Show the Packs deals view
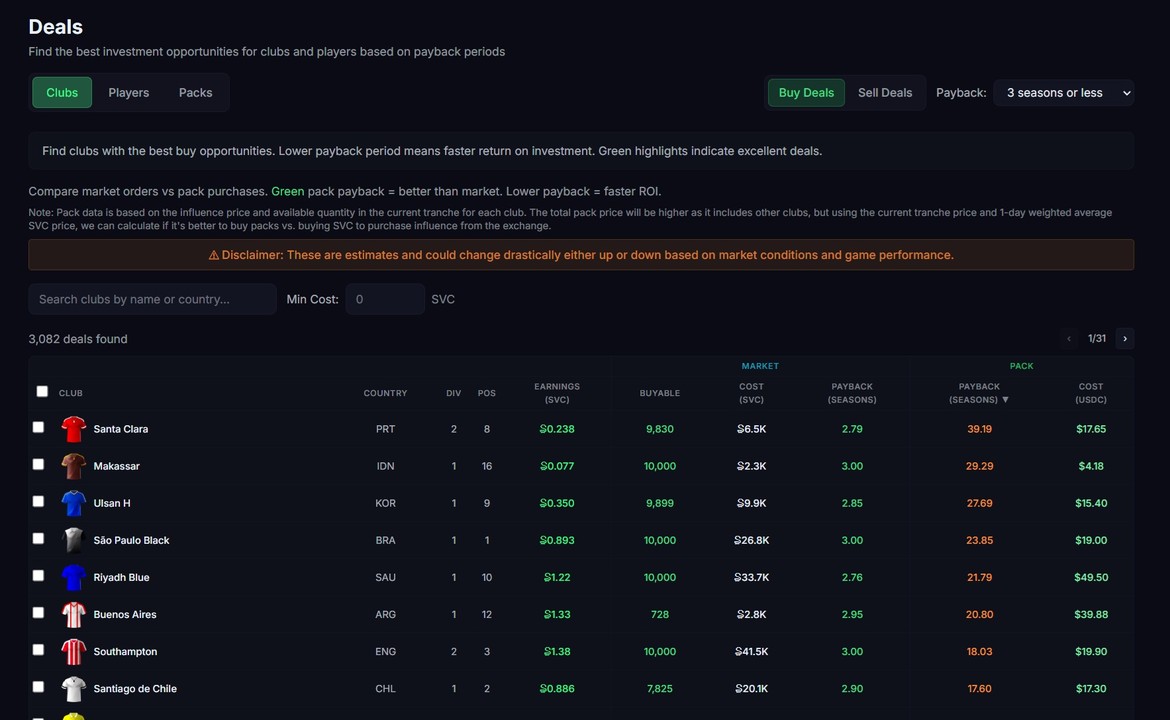This screenshot has height=720, width=1170. click(x=195, y=92)
